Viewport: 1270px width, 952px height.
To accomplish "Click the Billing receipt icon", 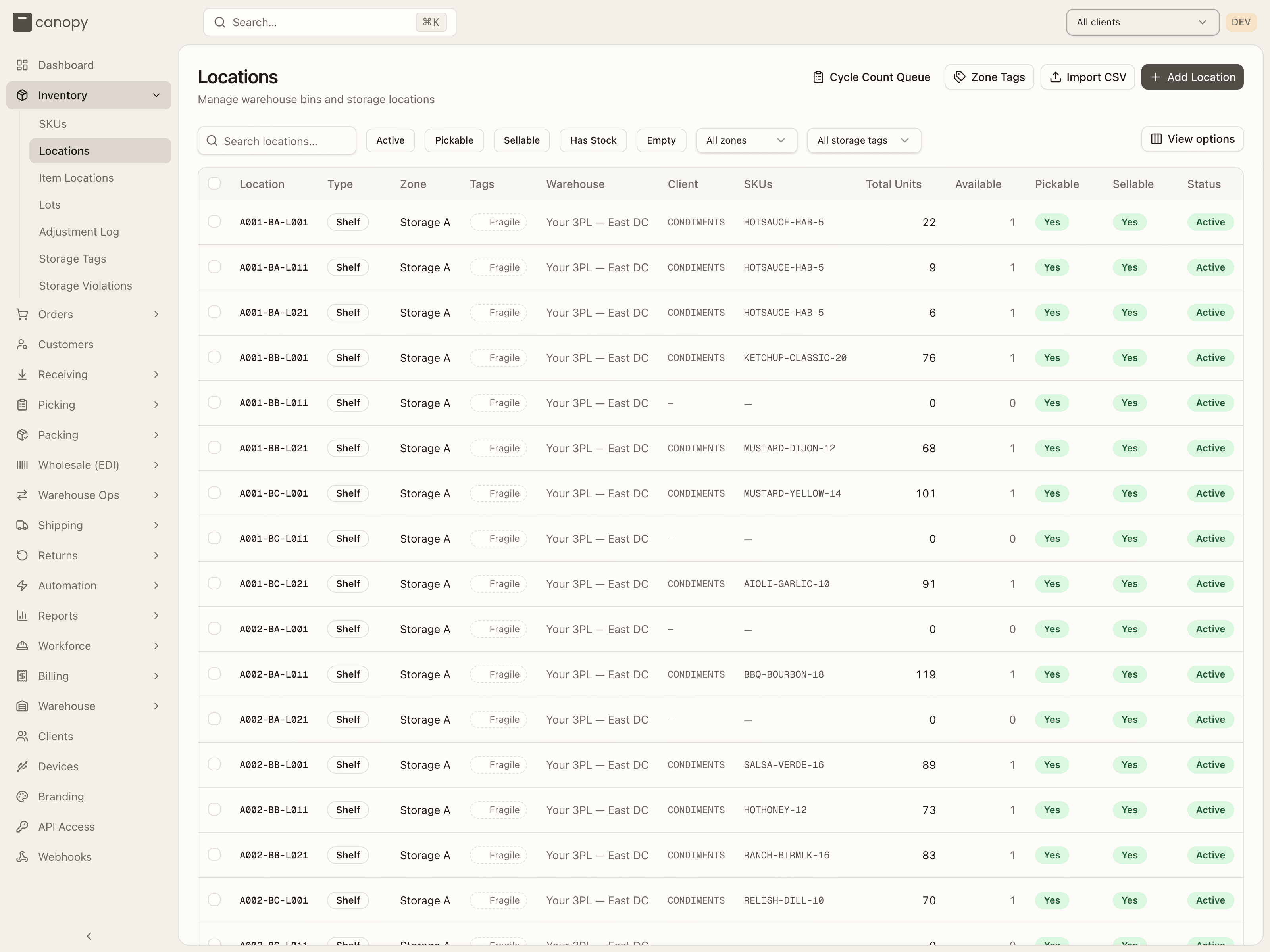I will click(22, 676).
